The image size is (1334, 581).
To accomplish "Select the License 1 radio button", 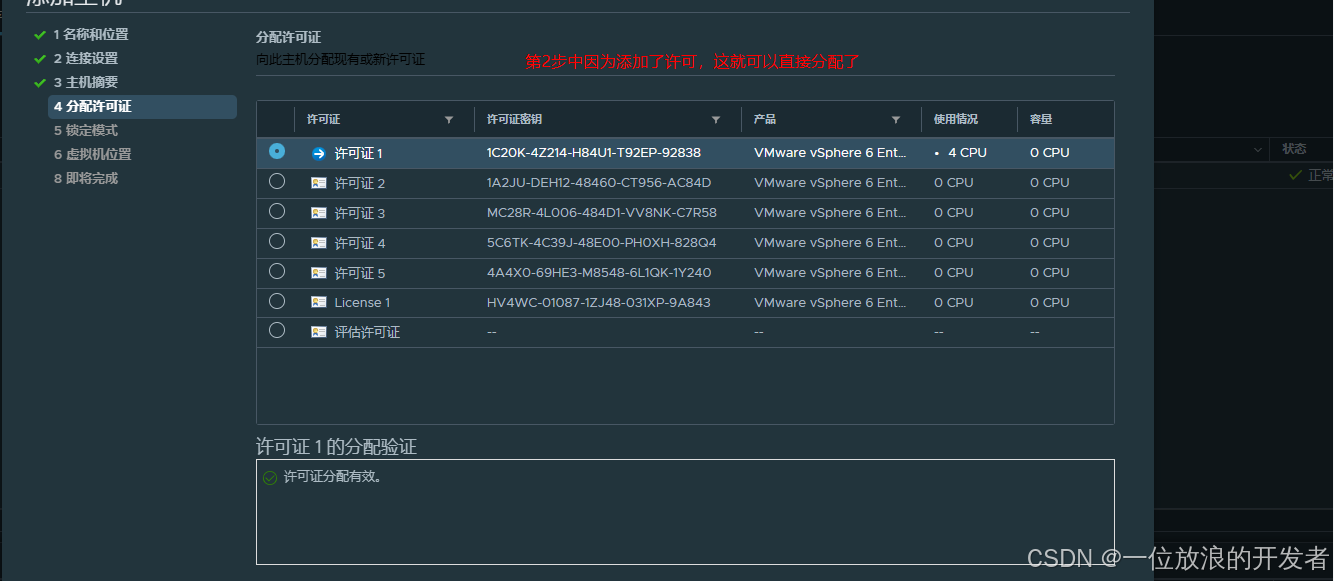I will (277, 301).
